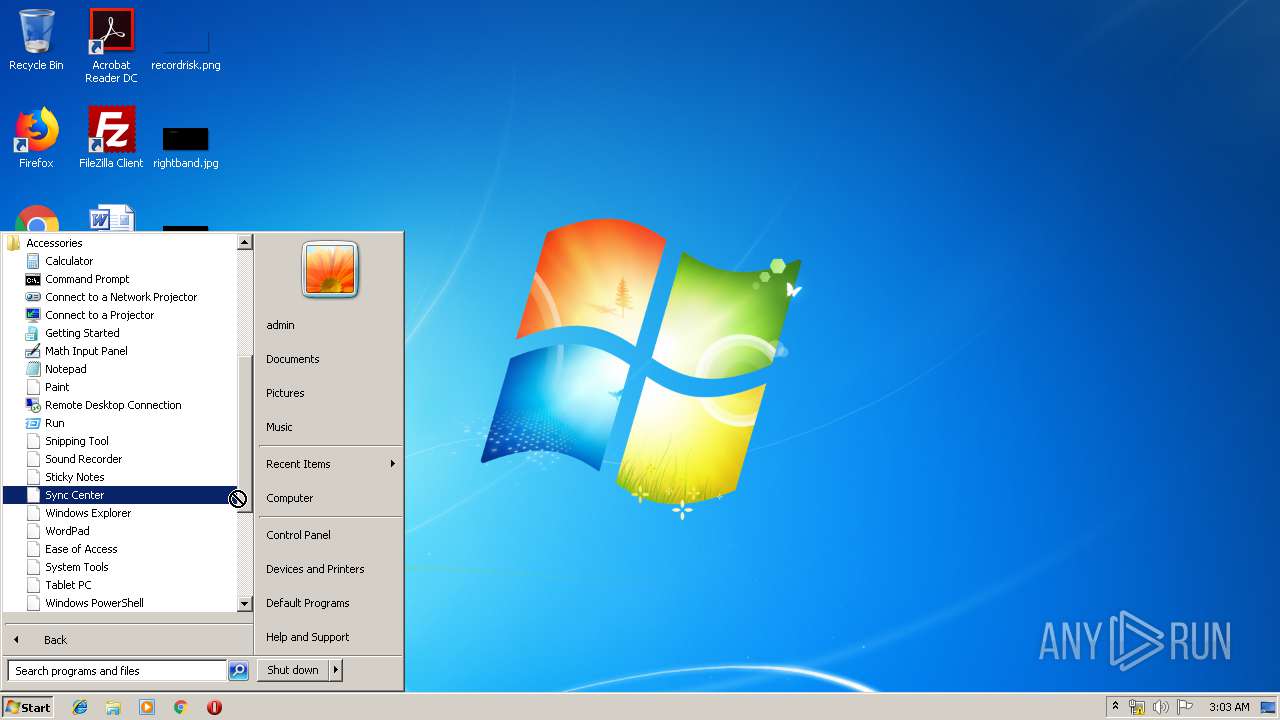Click the programs list scroll-down arrow
The image size is (1280, 720).
pyautogui.click(x=244, y=604)
